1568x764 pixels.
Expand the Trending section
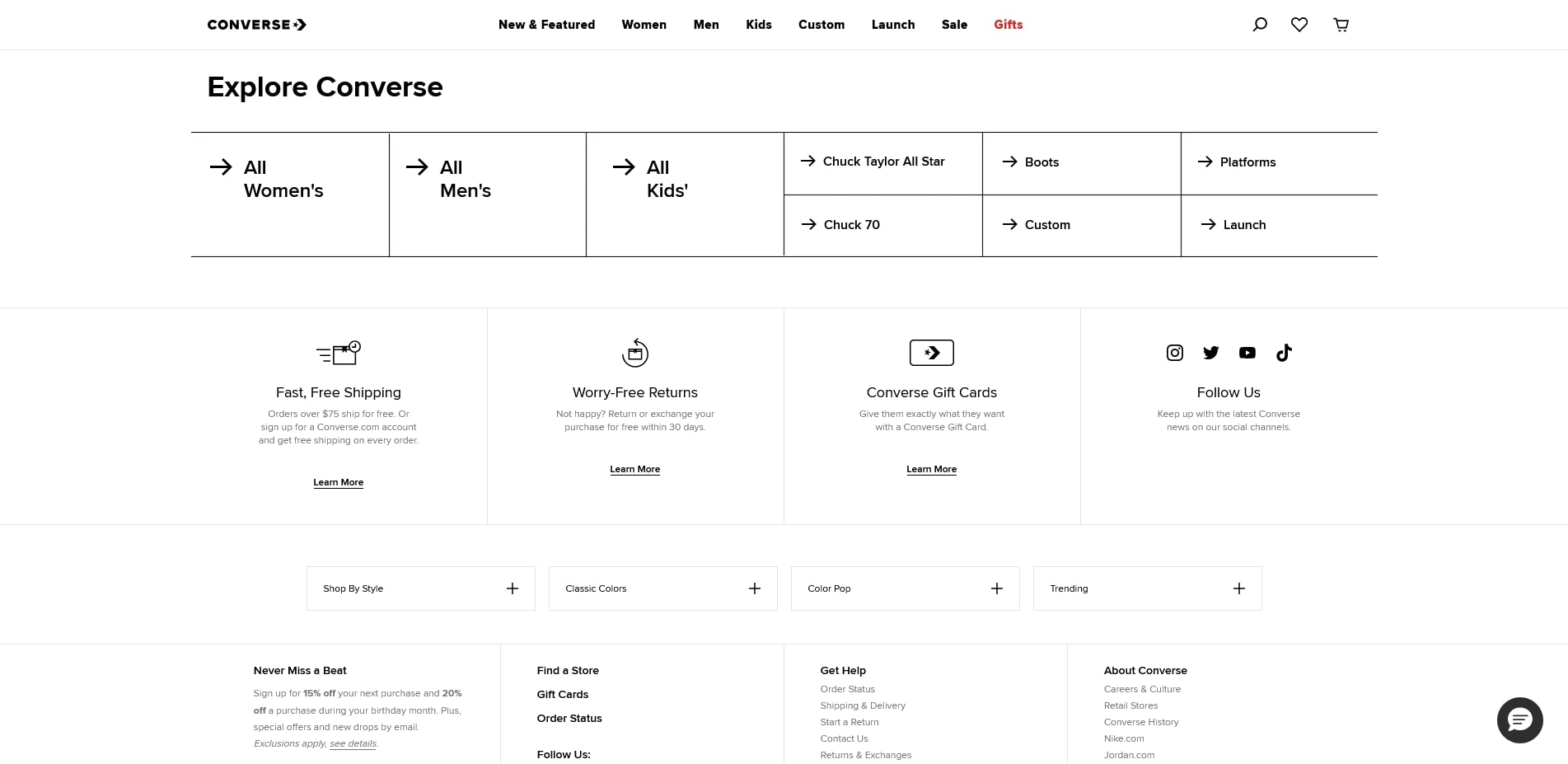click(x=1148, y=588)
